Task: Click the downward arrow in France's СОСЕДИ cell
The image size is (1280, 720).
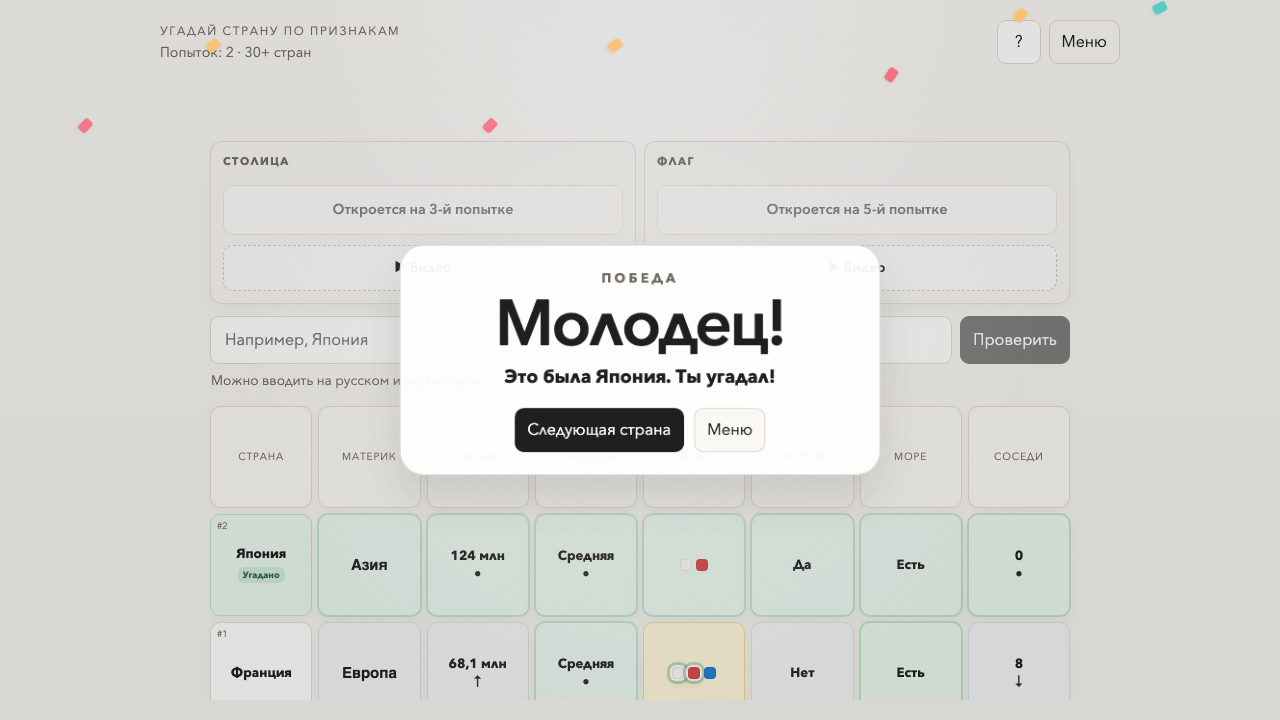Action: coord(1018,682)
